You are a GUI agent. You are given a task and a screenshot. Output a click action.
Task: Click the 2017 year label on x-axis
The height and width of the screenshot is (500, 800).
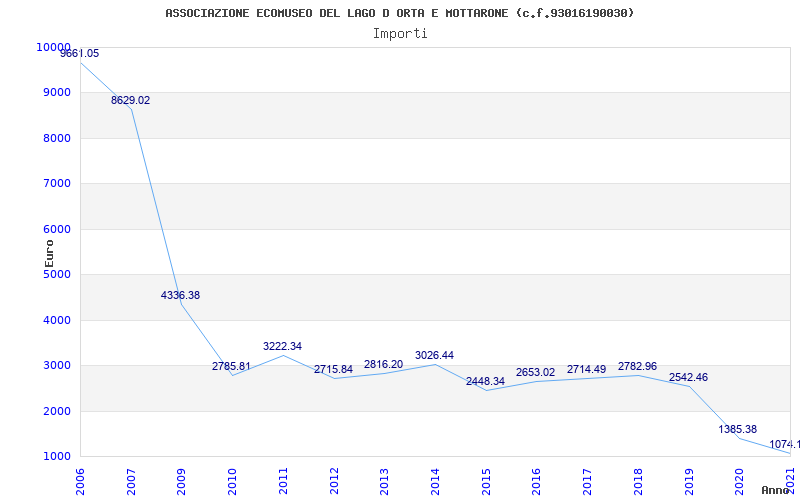coord(588,481)
